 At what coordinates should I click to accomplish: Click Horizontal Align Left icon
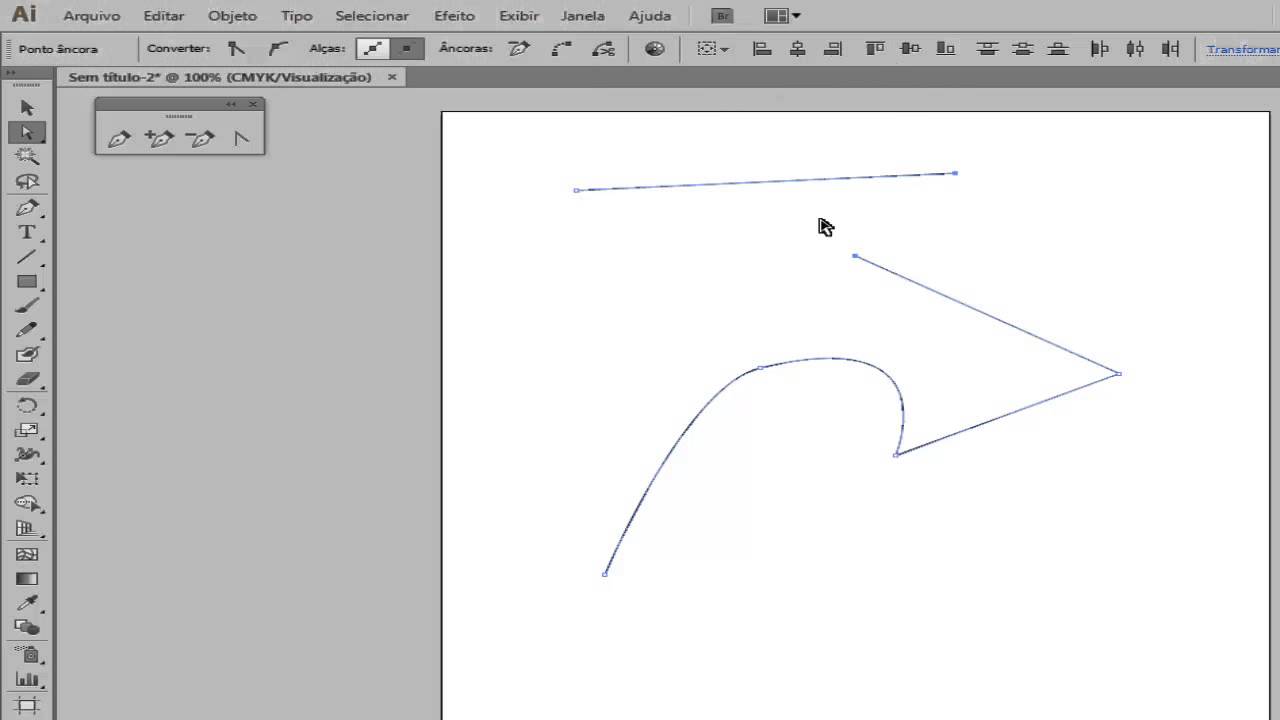click(x=762, y=48)
